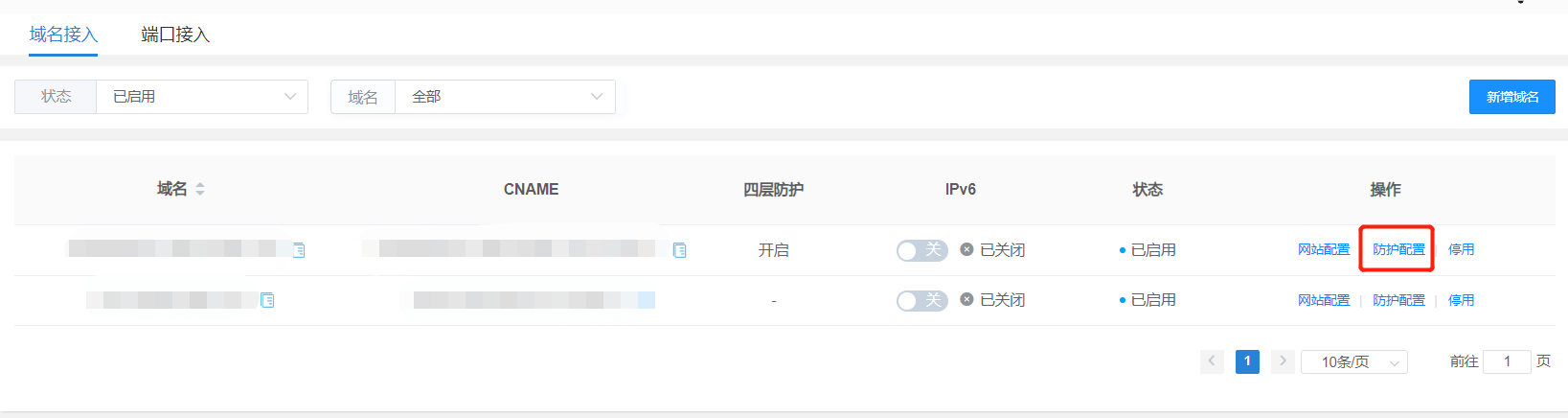The image size is (1568, 418).
Task: Toggle the second row's IPv6 switch
Action: [921, 300]
